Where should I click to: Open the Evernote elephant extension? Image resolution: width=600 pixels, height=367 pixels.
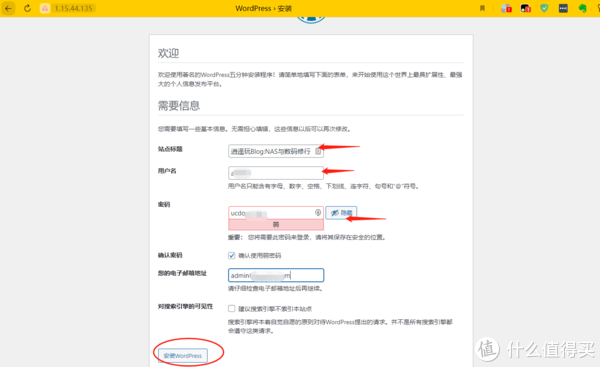point(582,8)
